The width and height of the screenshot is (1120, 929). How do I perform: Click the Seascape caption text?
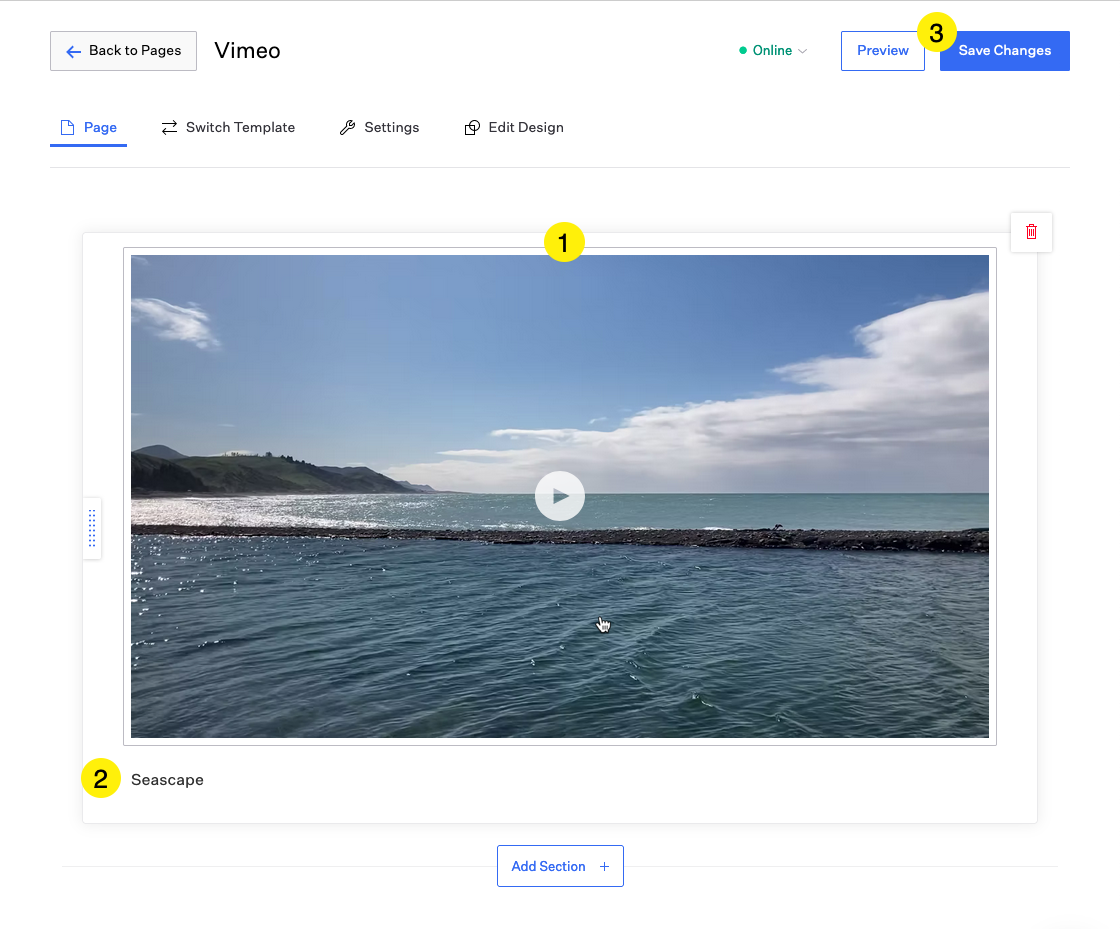click(x=167, y=780)
